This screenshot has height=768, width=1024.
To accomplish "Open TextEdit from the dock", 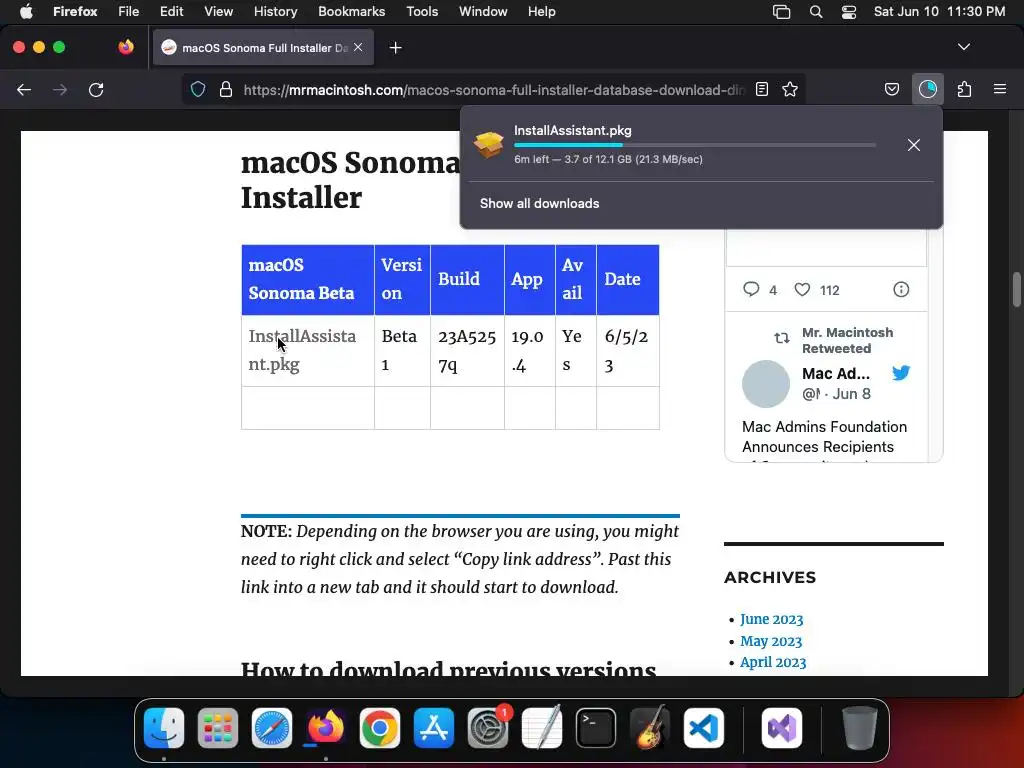I will pyautogui.click(x=542, y=726).
